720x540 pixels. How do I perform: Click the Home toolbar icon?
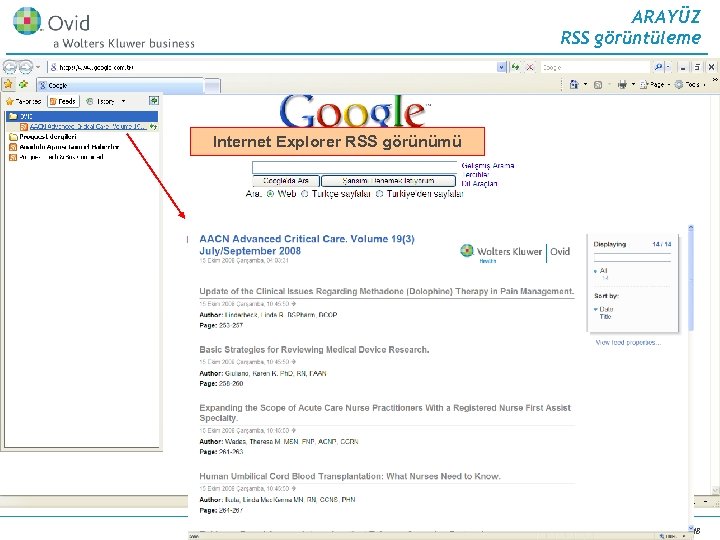click(x=574, y=84)
